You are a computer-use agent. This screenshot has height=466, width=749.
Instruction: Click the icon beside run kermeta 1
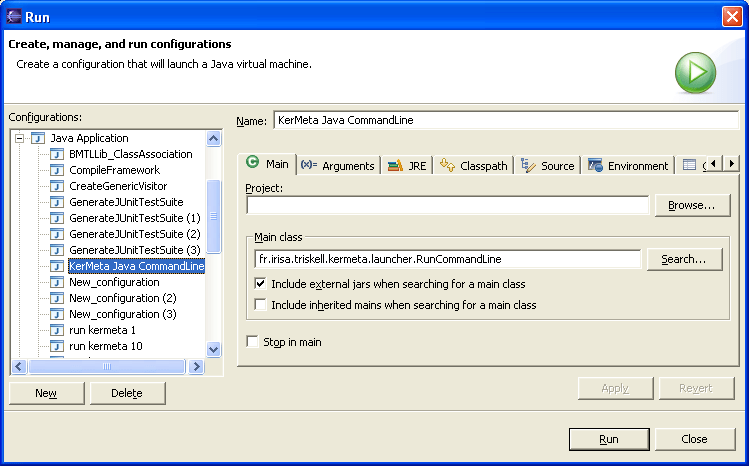point(57,330)
